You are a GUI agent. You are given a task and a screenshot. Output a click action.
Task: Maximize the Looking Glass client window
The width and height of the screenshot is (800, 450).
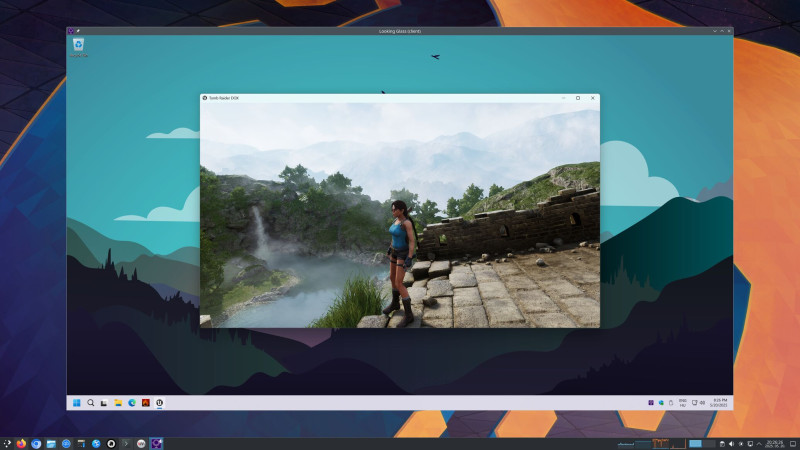tap(722, 31)
